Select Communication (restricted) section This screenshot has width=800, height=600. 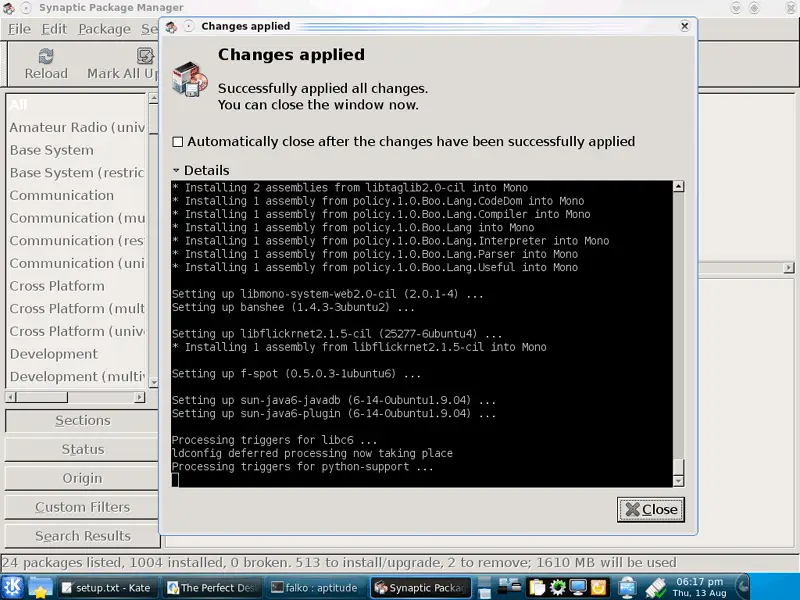[77, 241]
